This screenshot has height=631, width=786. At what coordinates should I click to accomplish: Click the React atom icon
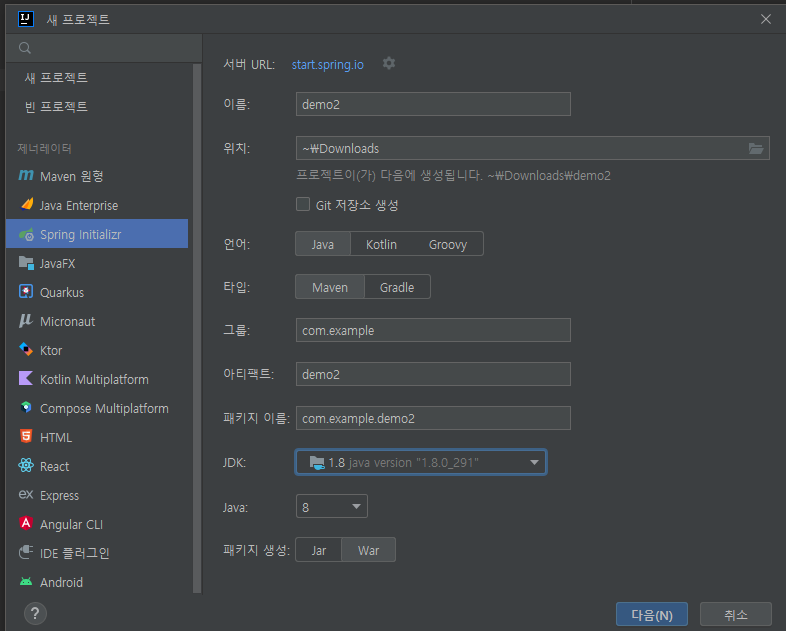tap(26, 466)
